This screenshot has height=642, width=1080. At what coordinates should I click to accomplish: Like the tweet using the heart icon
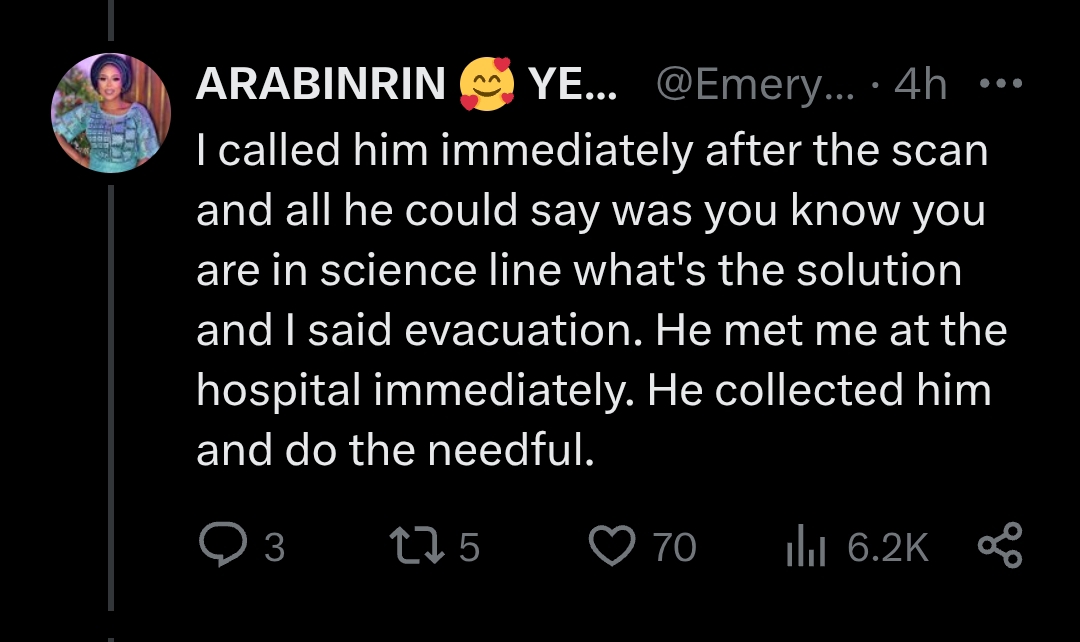pos(611,546)
